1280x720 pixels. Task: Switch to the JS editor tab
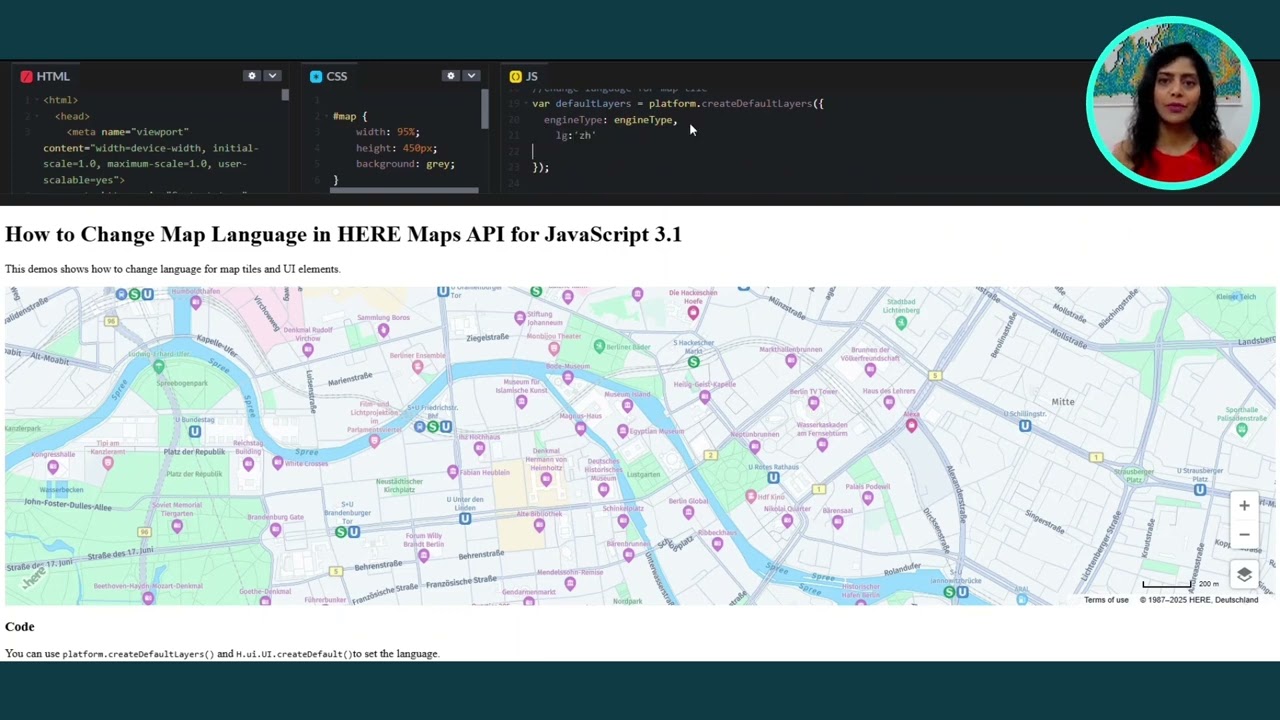[x=524, y=76]
